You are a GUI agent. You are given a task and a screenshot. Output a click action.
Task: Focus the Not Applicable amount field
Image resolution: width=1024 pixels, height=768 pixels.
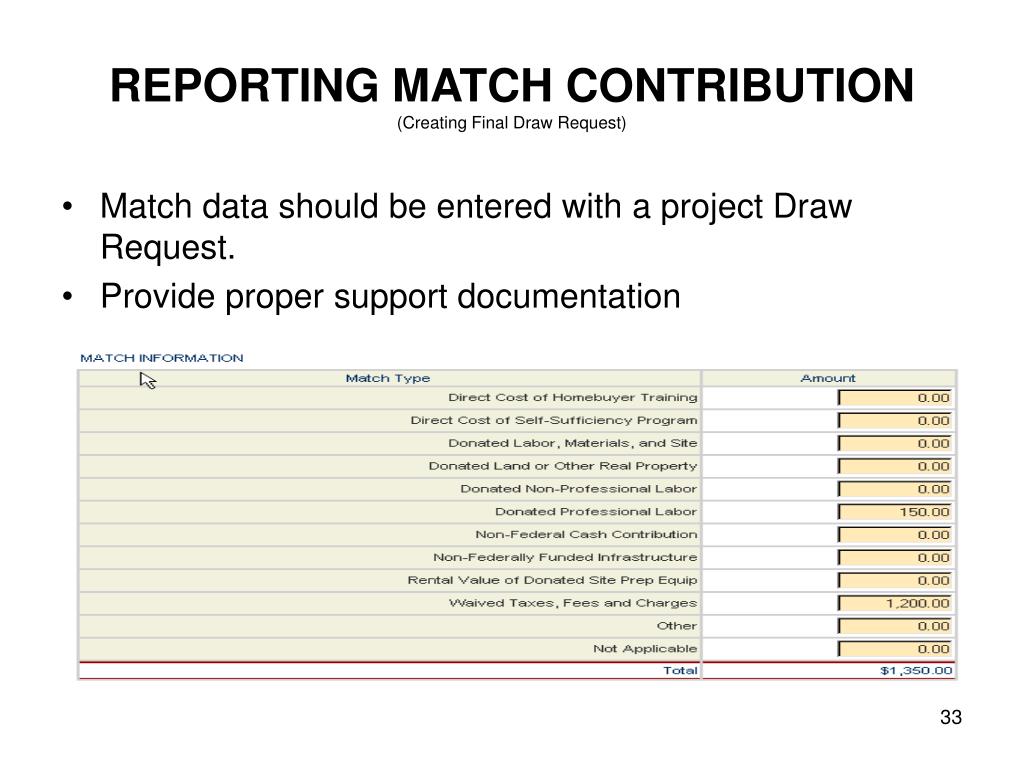(x=895, y=649)
